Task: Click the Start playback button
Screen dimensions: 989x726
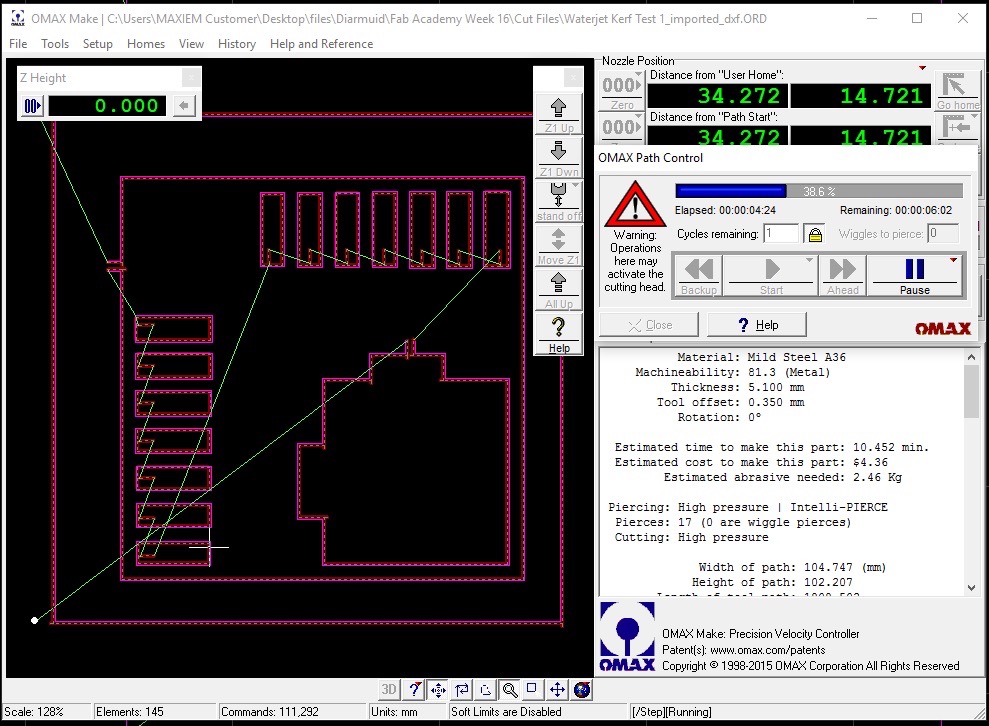Action: 771,275
